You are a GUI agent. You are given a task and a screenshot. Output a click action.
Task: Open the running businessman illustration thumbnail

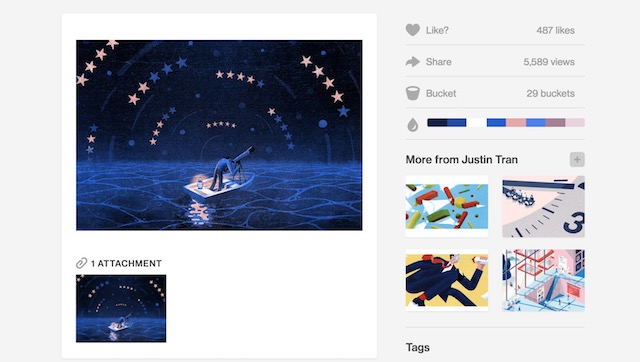coord(447,280)
